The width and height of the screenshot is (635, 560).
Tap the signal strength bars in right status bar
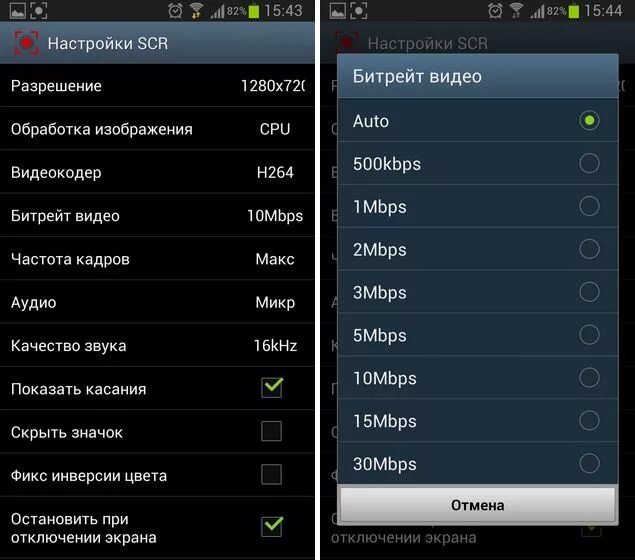[x=538, y=12]
